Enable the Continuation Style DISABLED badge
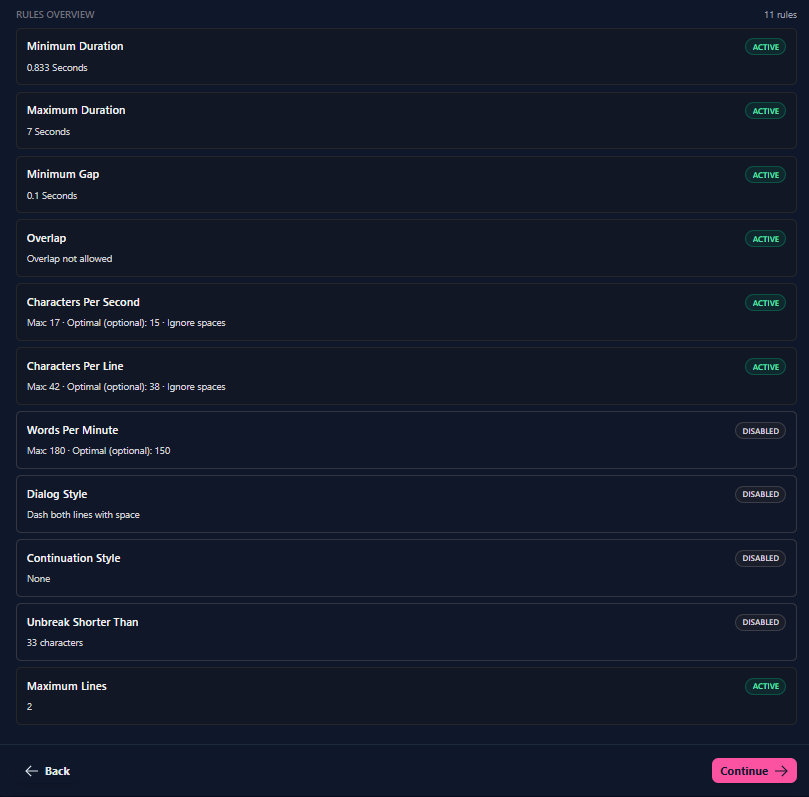The width and height of the screenshot is (809, 797). click(760, 559)
